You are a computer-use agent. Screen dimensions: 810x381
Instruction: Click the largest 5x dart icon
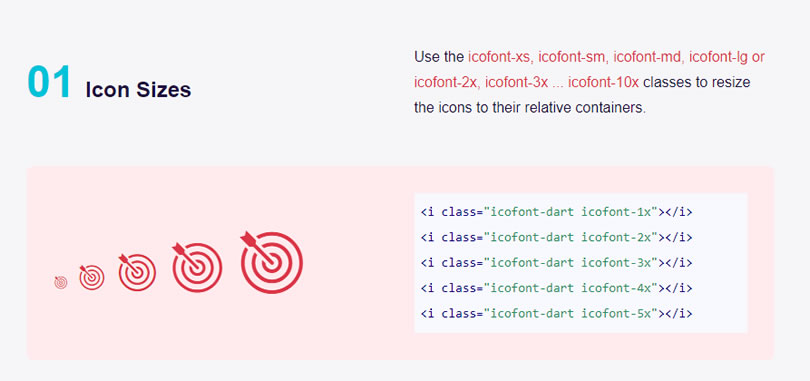pyautogui.click(x=272, y=262)
